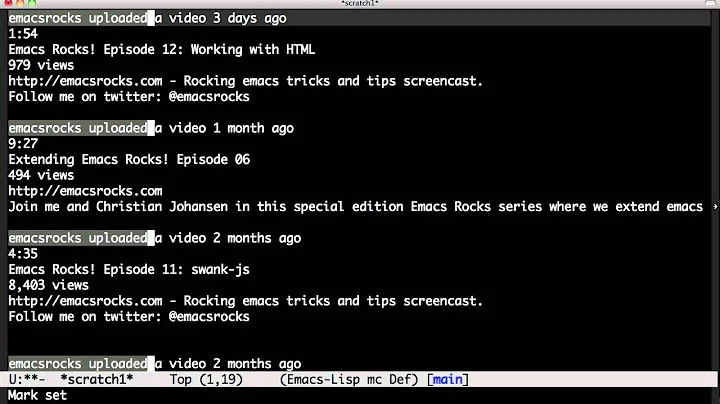Click the title "Emacs Rocks! Episode 11: swank-js"
This screenshot has width=720, height=404.
coord(129,269)
